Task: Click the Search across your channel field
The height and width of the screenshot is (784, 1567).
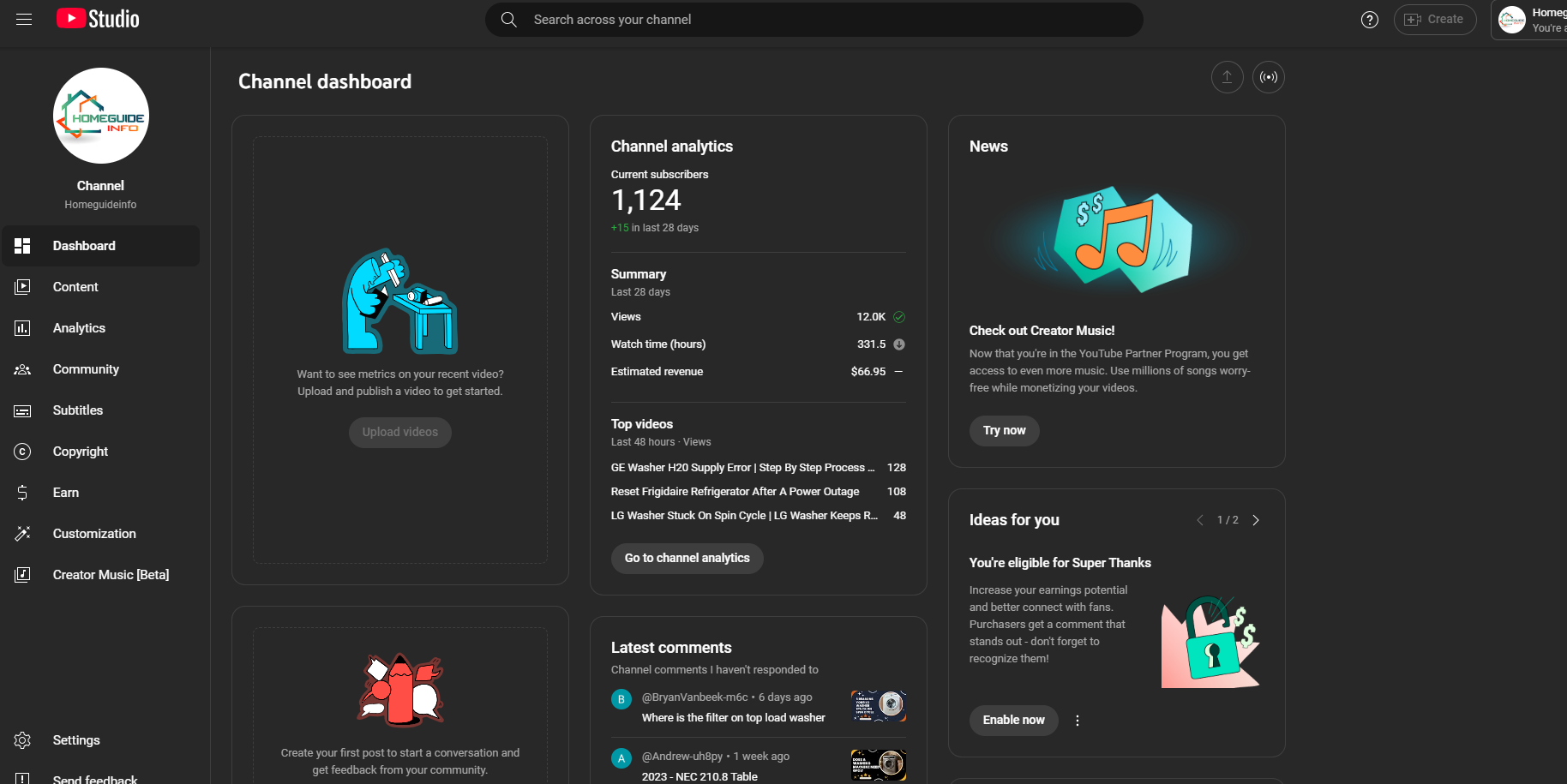Action: [814, 19]
